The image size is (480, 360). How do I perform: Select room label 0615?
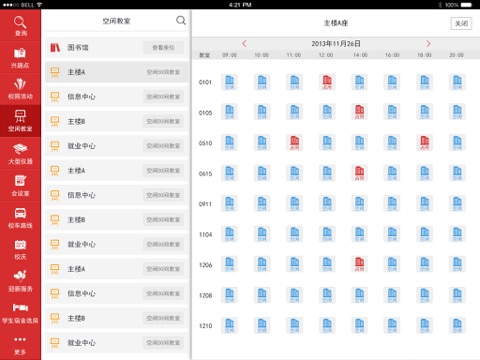pos(205,174)
